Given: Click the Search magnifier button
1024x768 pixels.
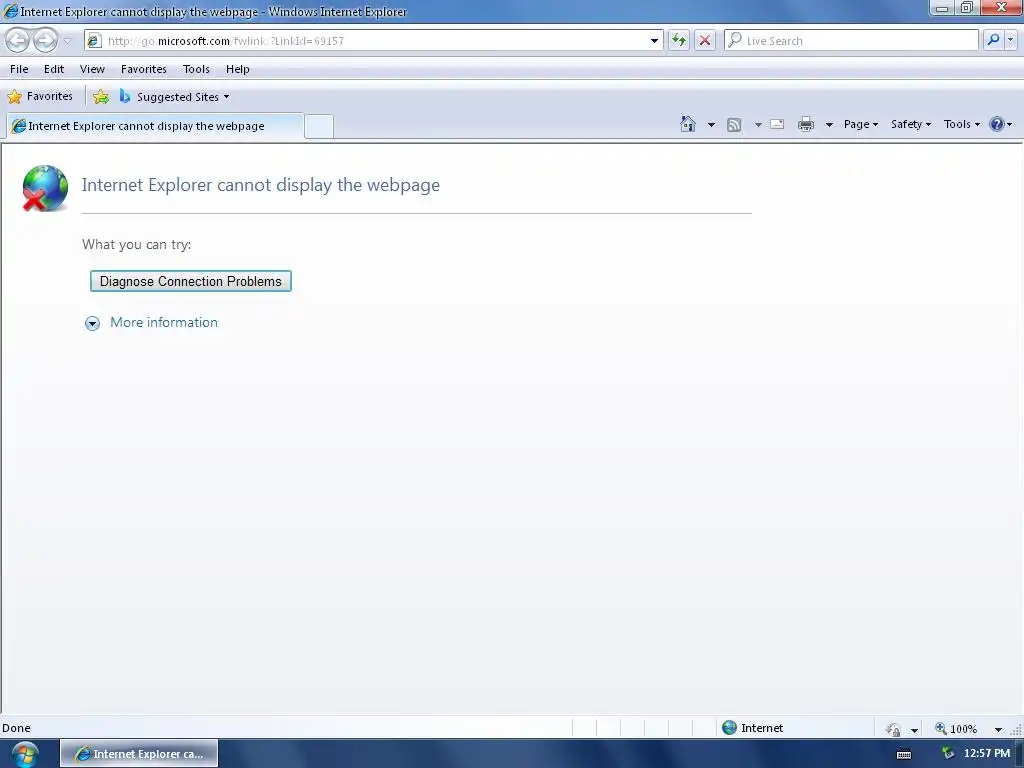Looking at the screenshot, I should [993, 40].
